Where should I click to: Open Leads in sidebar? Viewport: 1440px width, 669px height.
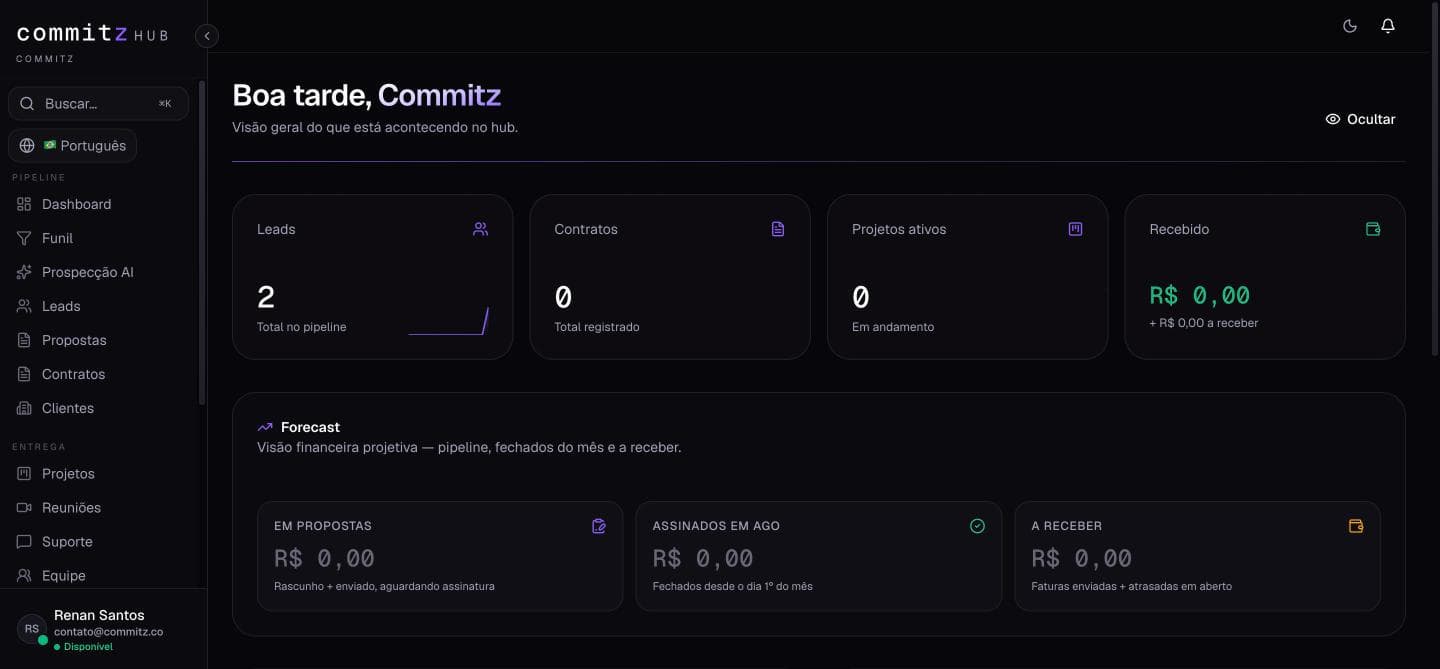point(100,306)
